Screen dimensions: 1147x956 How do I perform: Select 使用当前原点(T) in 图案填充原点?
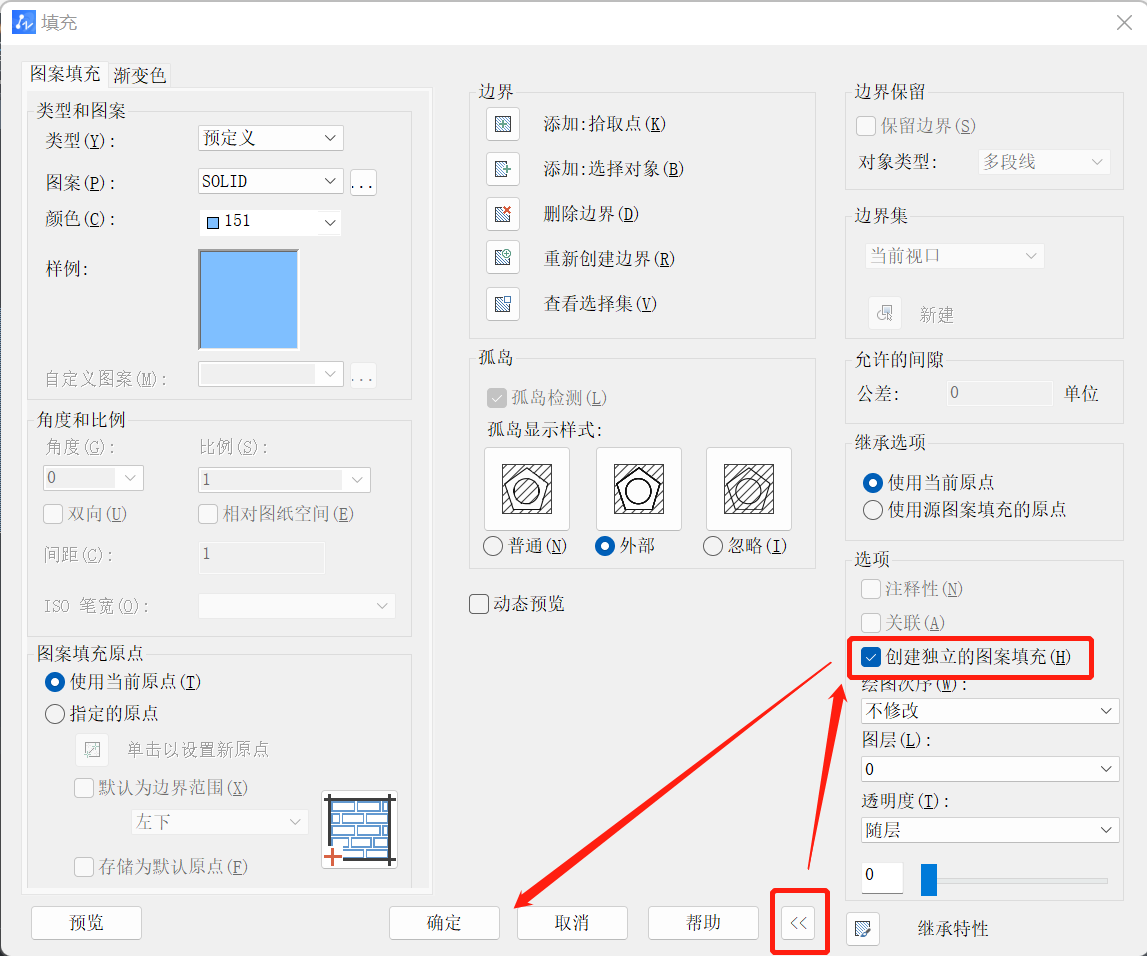click(55, 682)
